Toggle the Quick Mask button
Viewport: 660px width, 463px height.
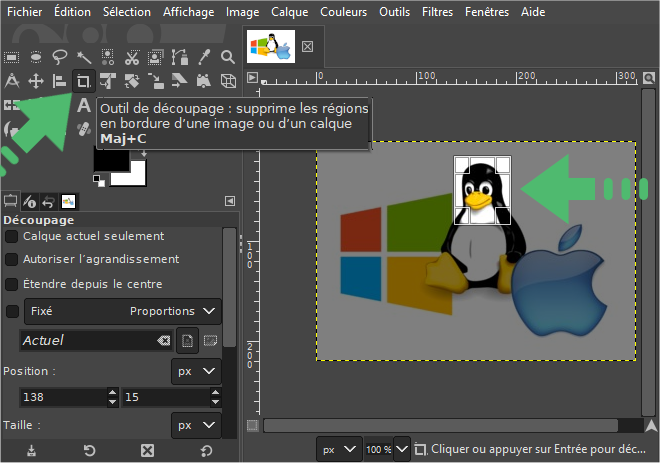[252, 426]
